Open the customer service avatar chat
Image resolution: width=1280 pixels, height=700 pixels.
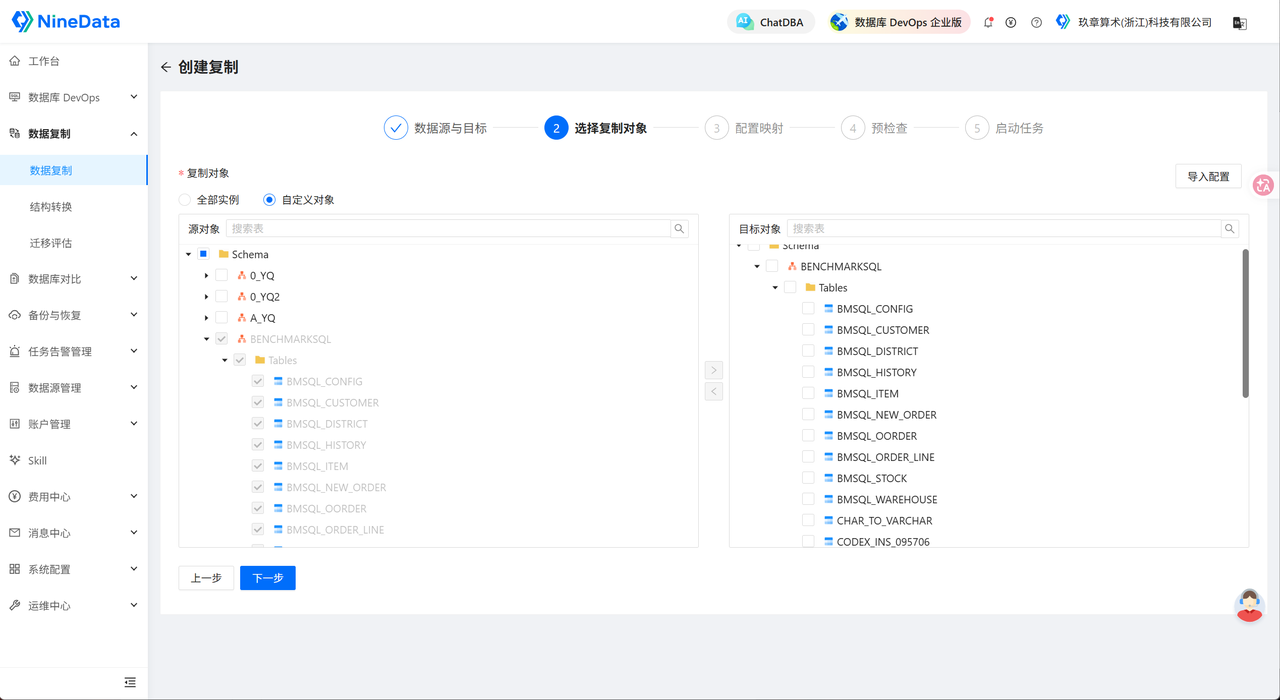tap(1249, 605)
